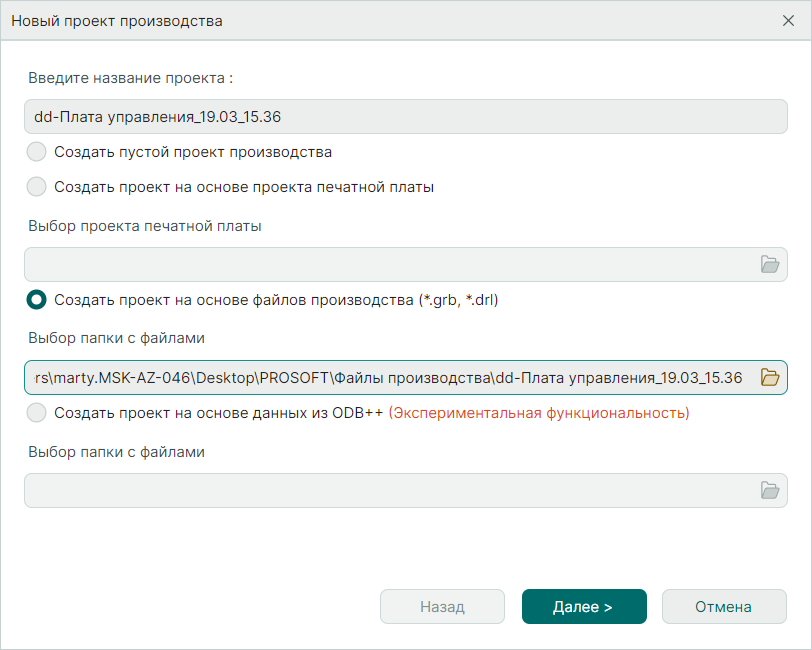Open folder picker beside the highlighted path field
The image size is (812, 650).
[x=770, y=378]
